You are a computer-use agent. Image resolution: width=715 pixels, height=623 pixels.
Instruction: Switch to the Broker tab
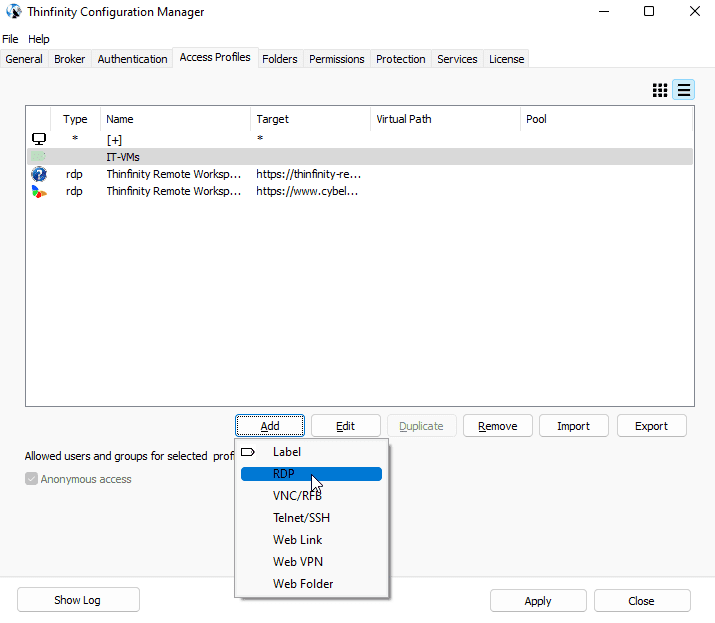pyautogui.click(x=69, y=59)
